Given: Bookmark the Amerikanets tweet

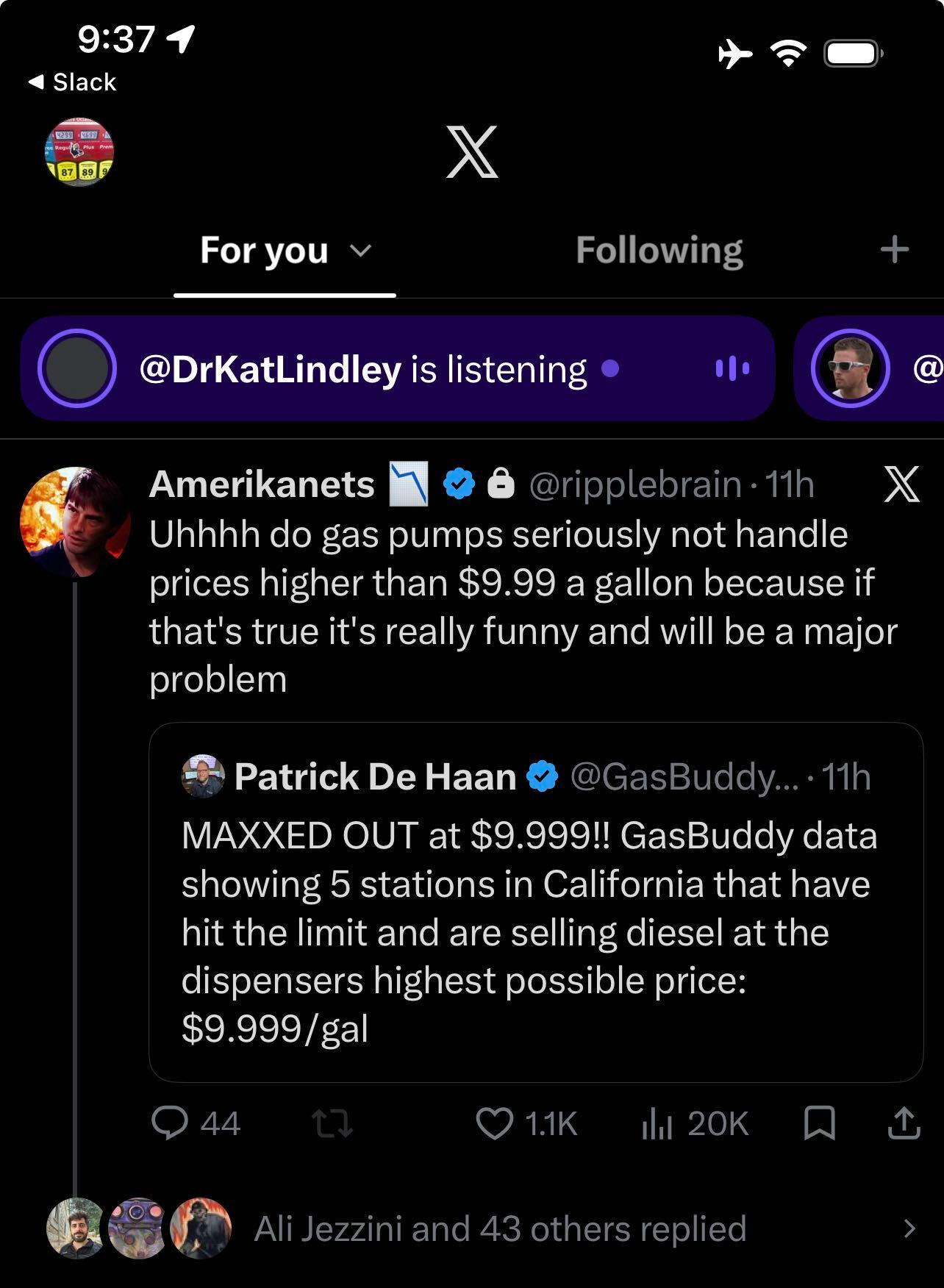Looking at the screenshot, I should click(819, 1123).
